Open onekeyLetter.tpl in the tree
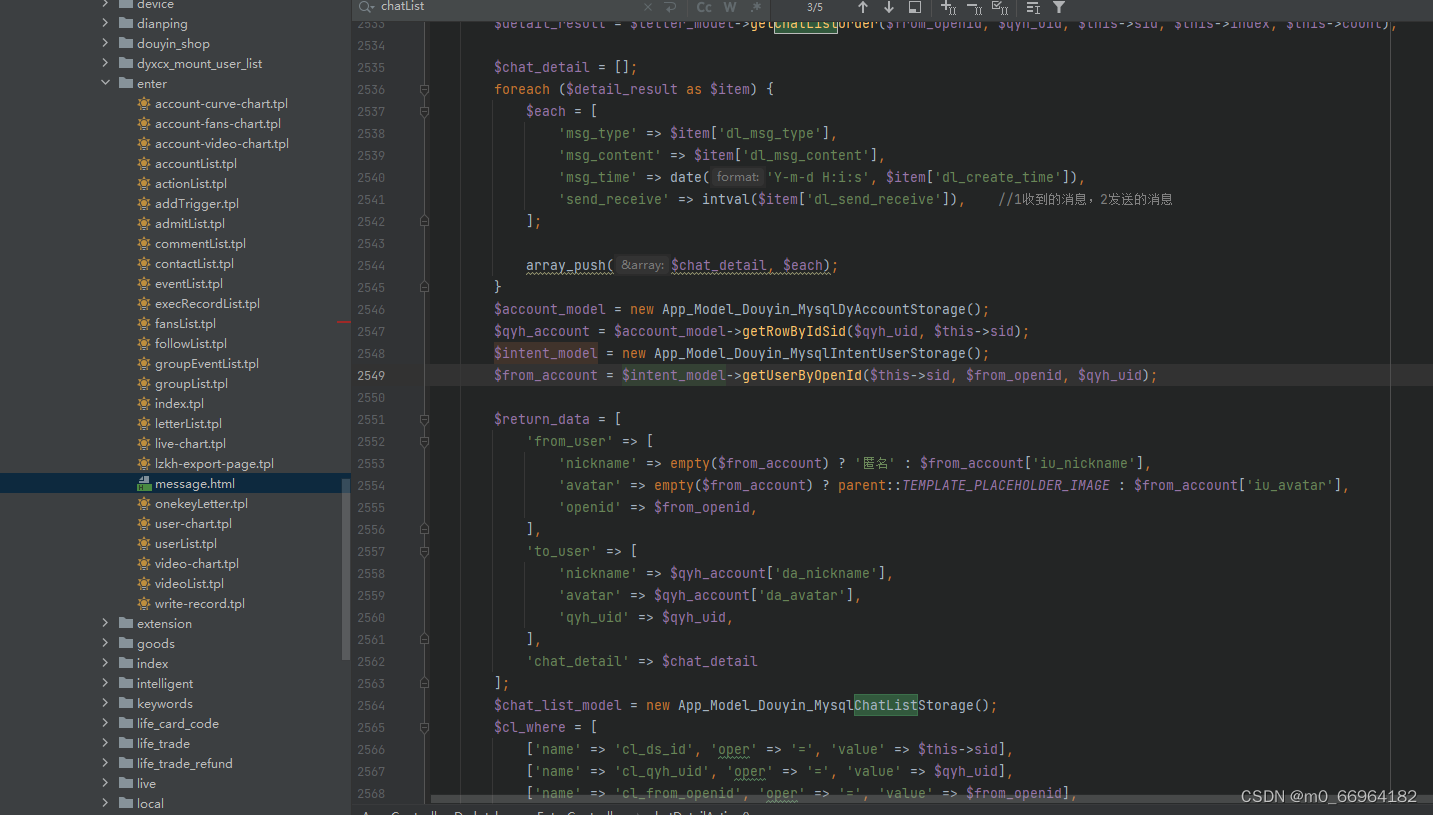This screenshot has width=1433, height=815. click(x=201, y=504)
